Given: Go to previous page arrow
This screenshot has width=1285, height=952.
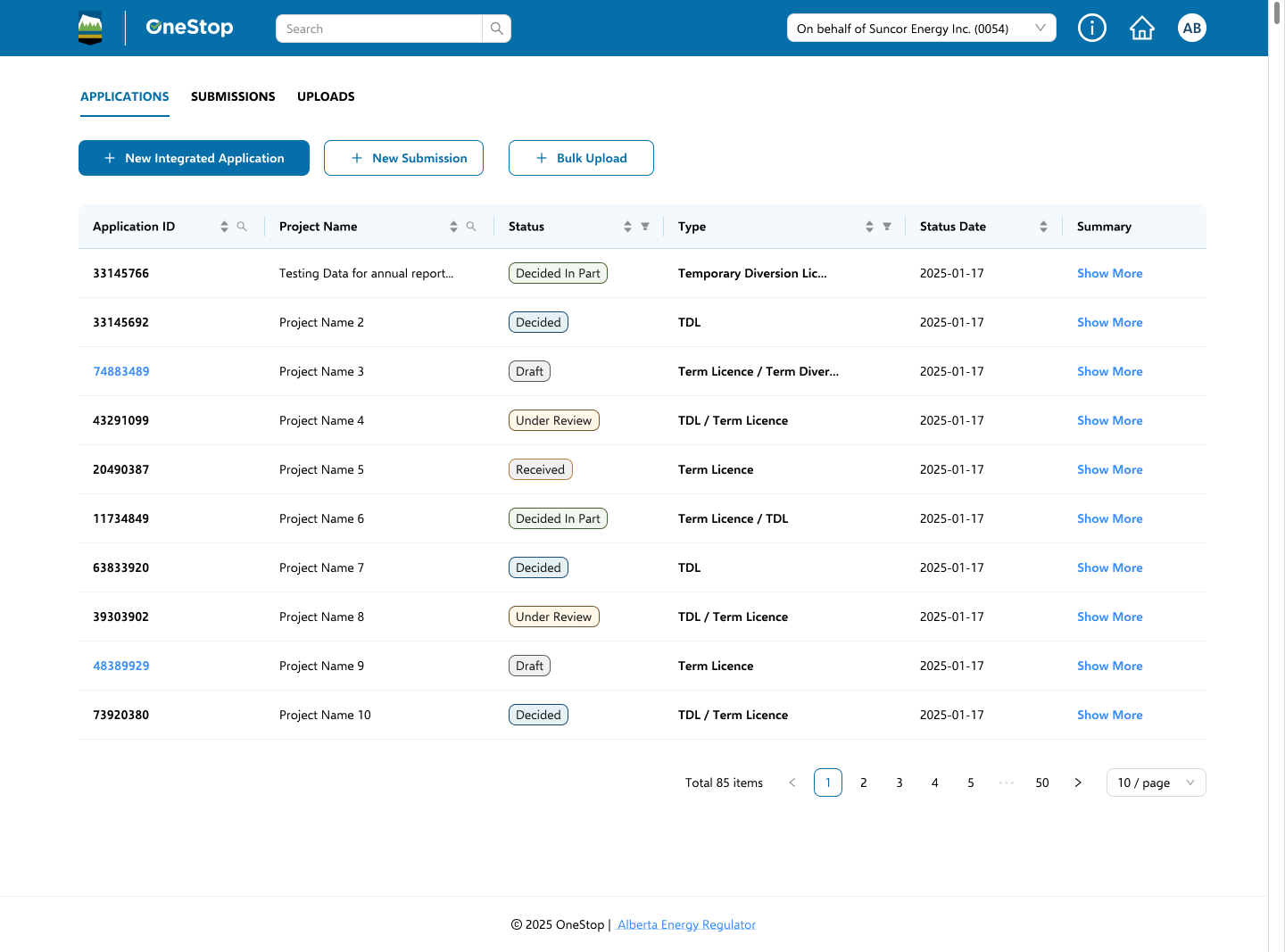Looking at the screenshot, I should 792,782.
